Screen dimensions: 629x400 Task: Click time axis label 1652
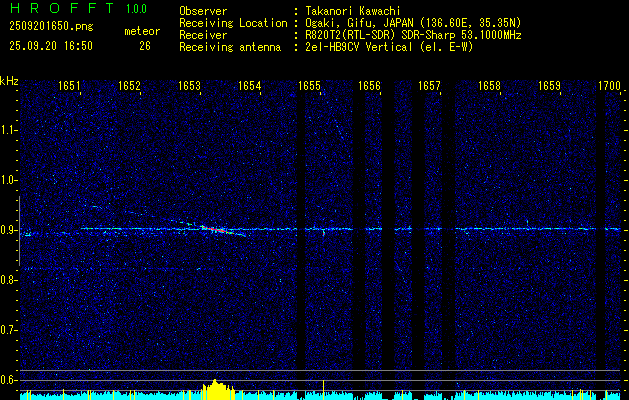[130, 86]
